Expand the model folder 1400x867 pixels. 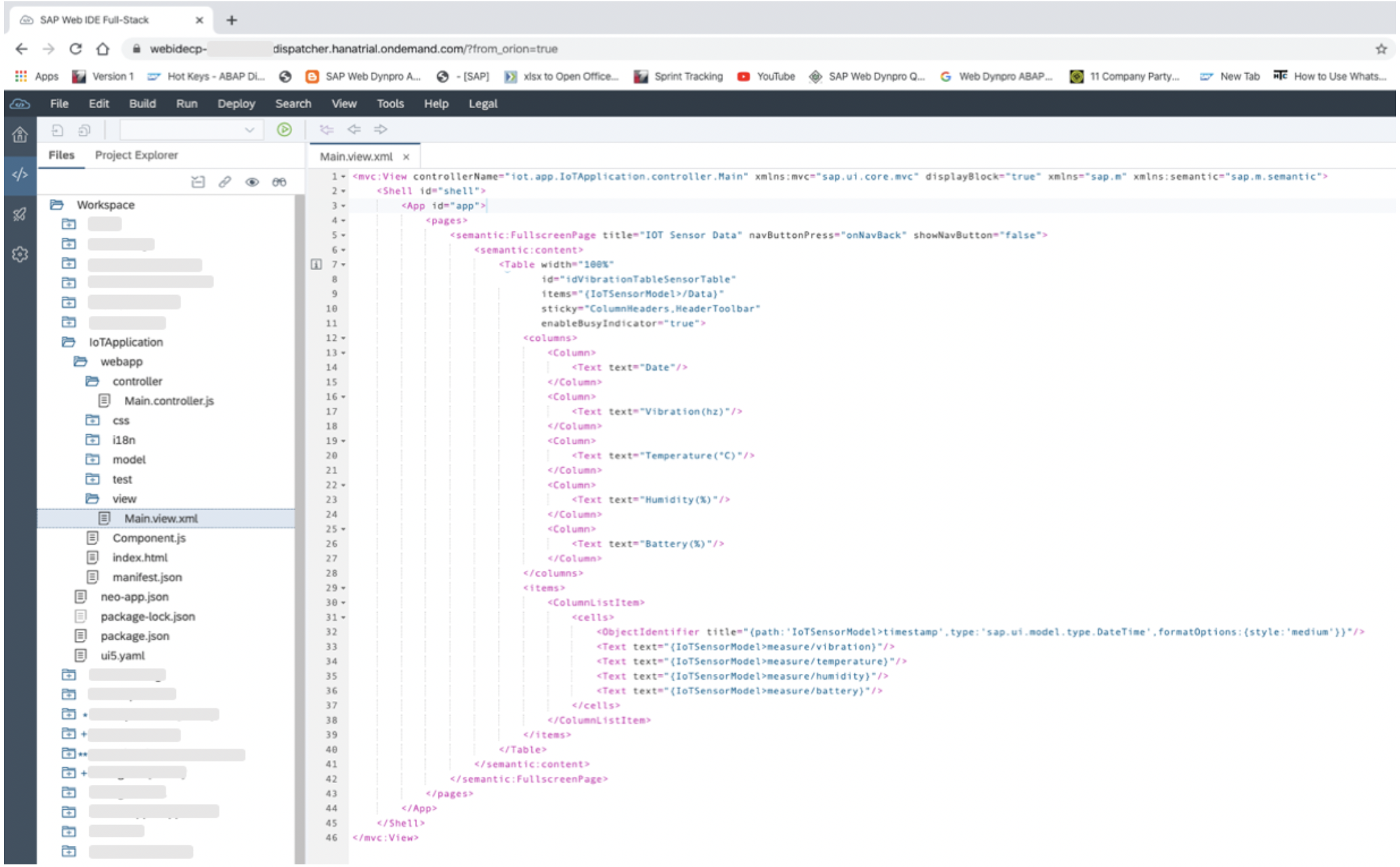click(93, 460)
